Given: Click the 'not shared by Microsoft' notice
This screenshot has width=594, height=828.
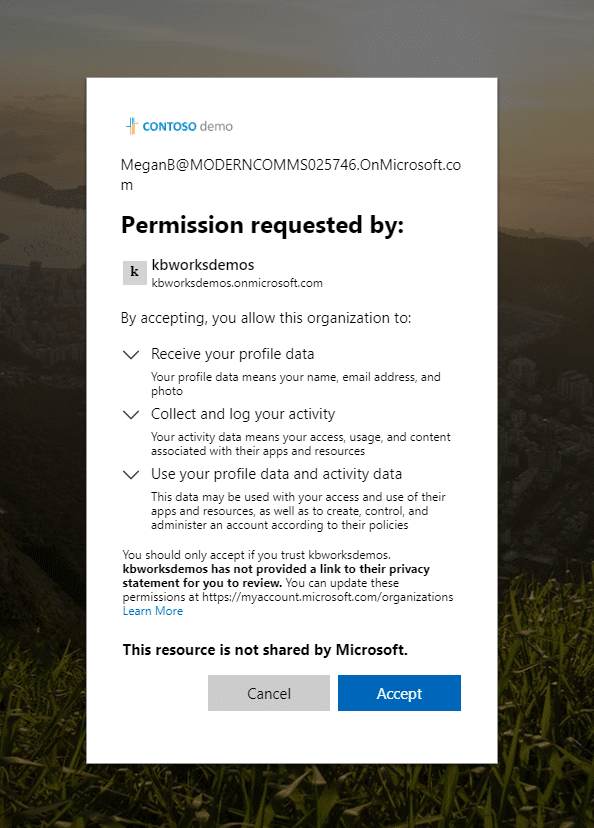Looking at the screenshot, I should coord(265,650).
